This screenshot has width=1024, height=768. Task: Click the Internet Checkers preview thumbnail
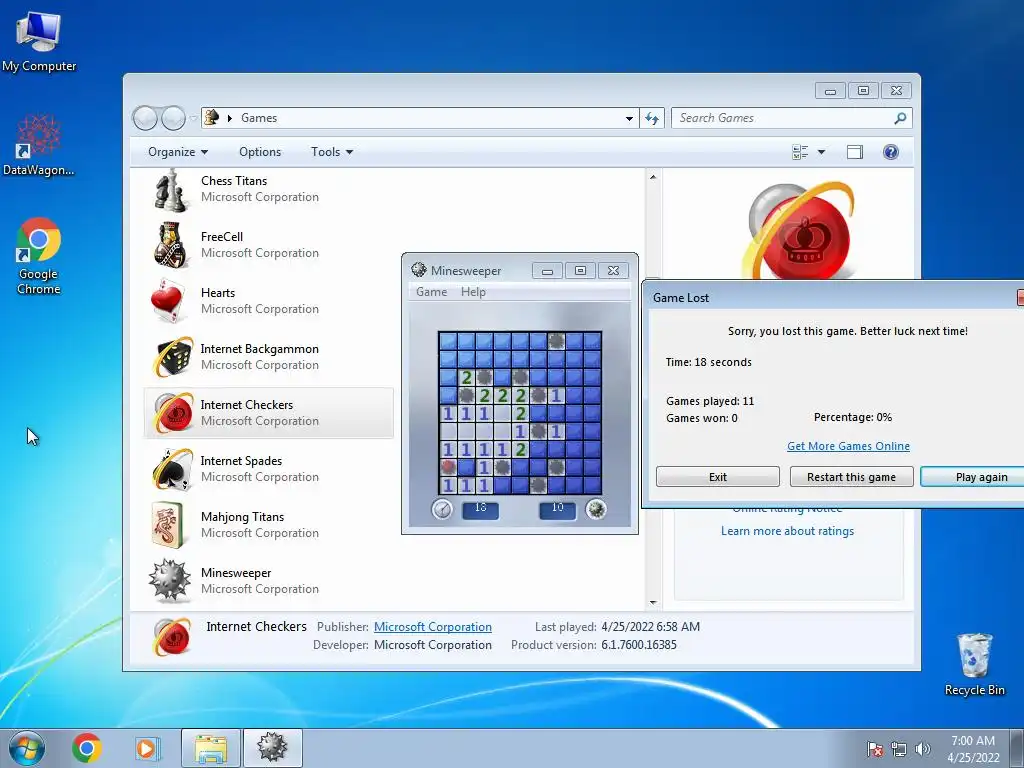[x=799, y=230]
